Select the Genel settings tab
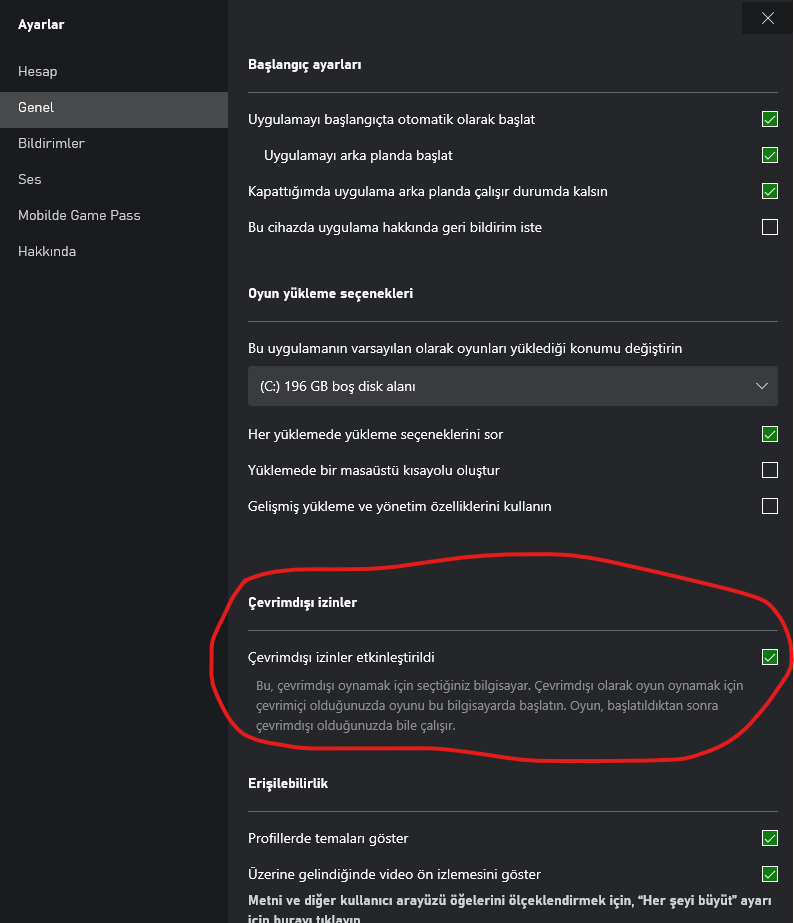The width and height of the screenshot is (794, 923). [36, 108]
